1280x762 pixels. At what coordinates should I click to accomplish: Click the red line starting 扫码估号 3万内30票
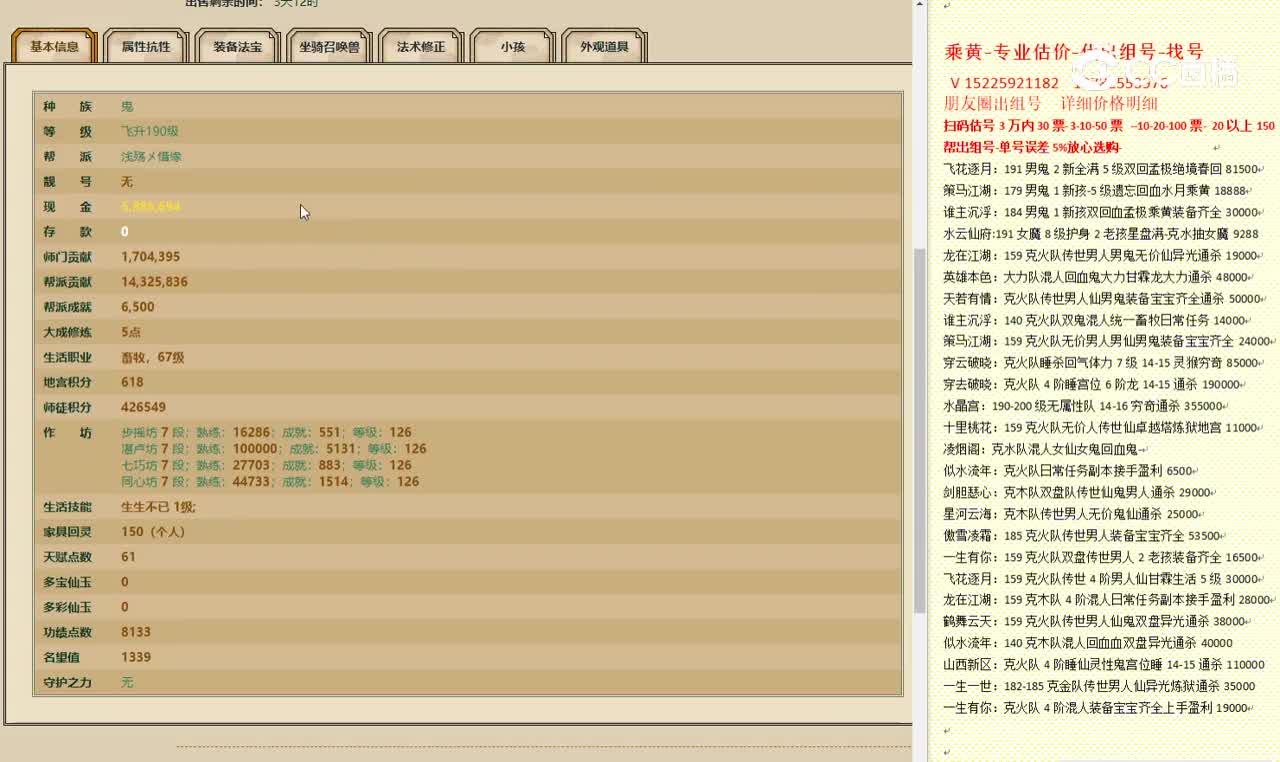[x=1109, y=126]
